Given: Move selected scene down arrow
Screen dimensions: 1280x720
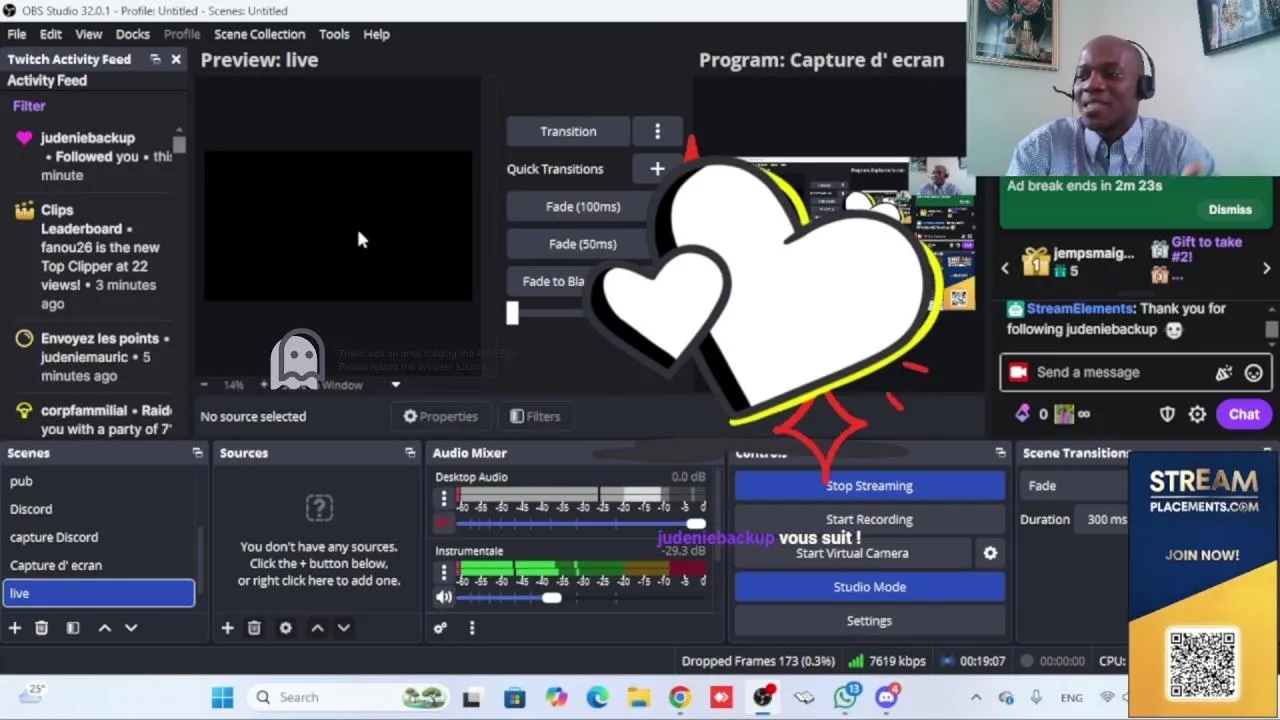Looking at the screenshot, I should (x=131, y=628).
